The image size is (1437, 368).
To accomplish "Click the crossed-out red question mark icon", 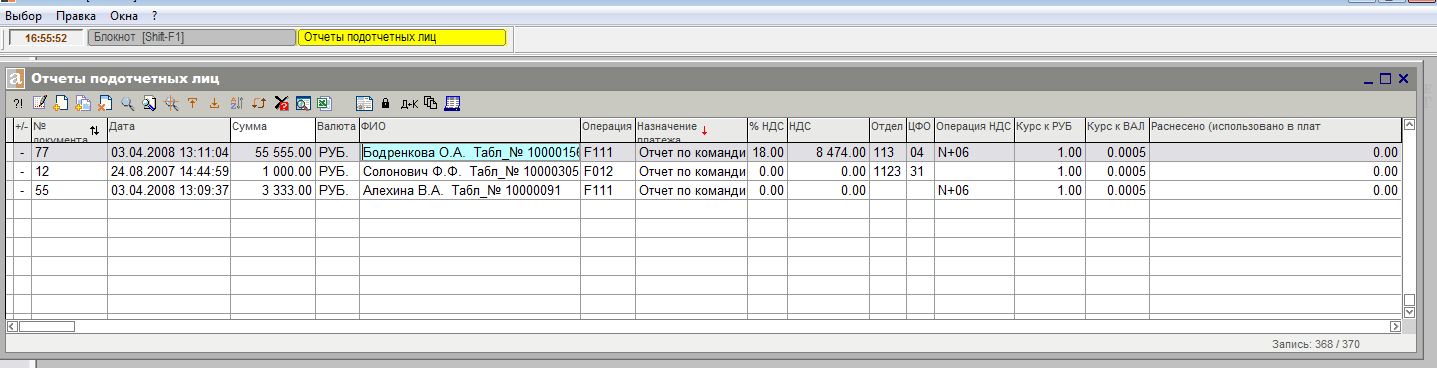I will tap(281, 102).
